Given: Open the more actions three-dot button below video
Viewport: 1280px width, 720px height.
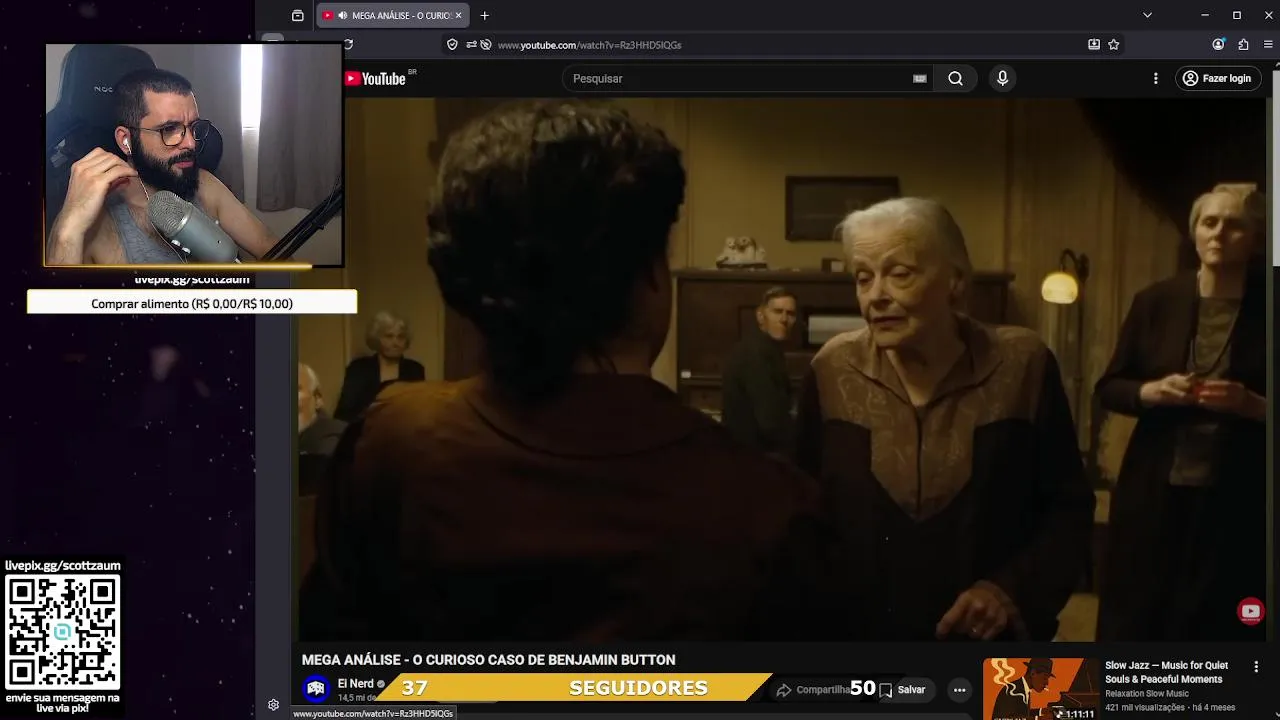Looking at the screenshot, I should 959,689.
